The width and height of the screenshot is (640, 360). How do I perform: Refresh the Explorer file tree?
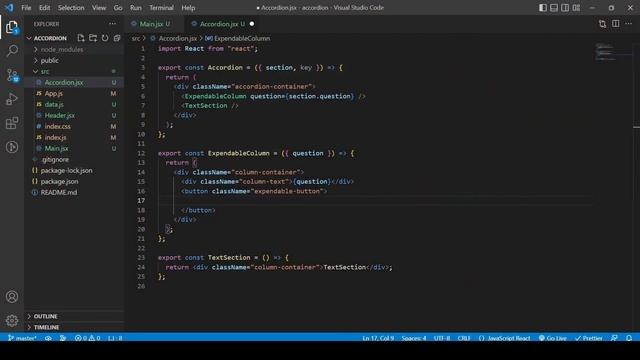pyautogui.click(x=105, y=38)
